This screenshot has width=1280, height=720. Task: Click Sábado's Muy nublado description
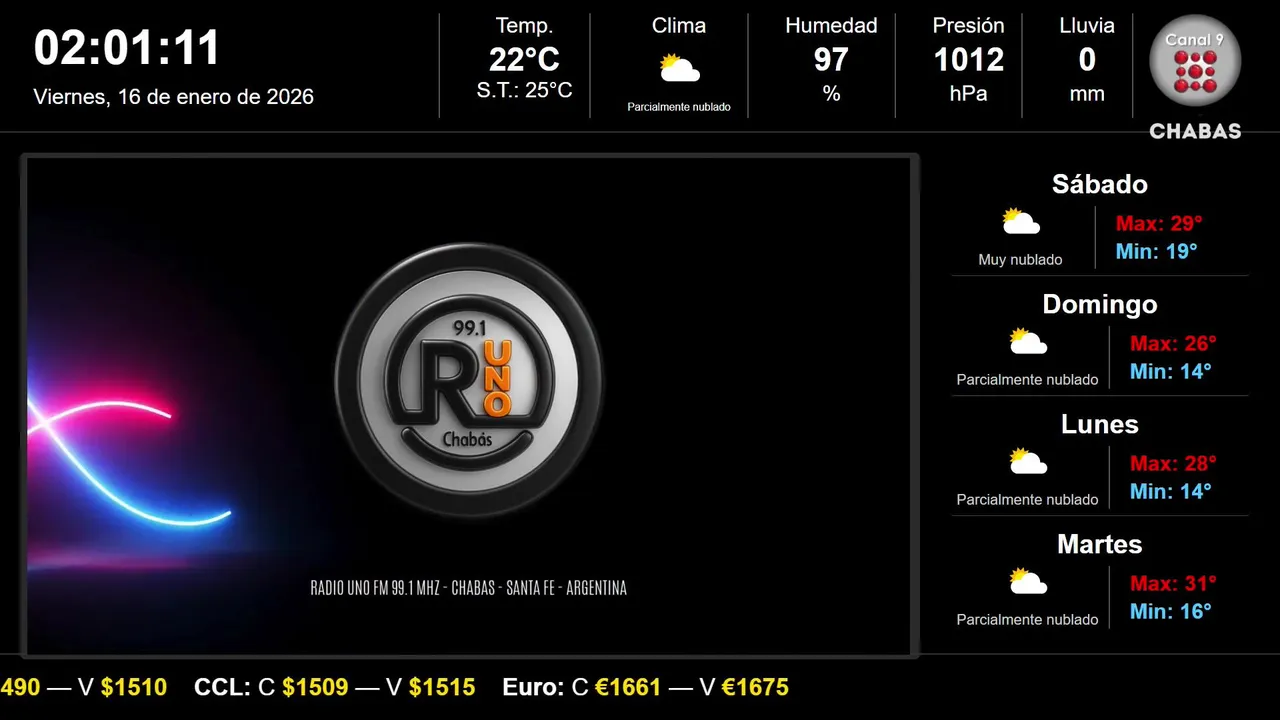coord(1021,260)
